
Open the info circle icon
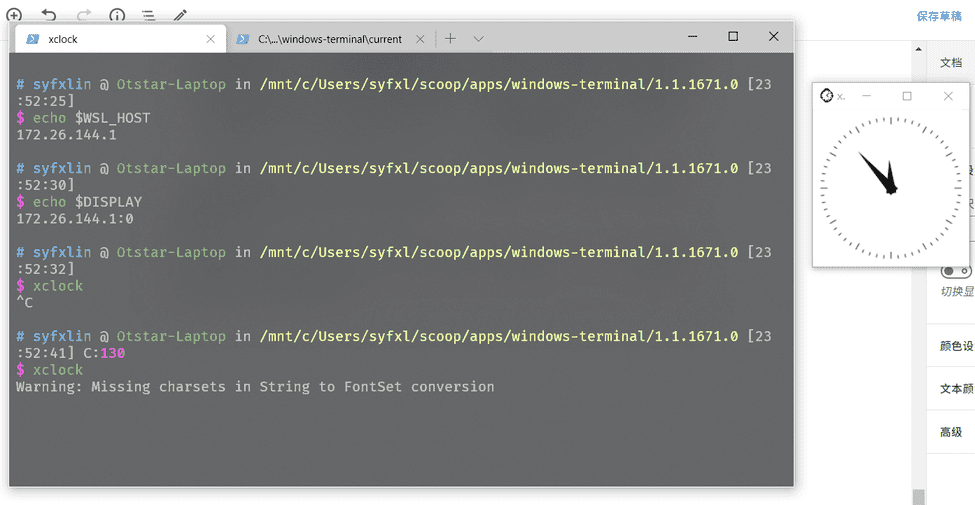pos(117,15)
